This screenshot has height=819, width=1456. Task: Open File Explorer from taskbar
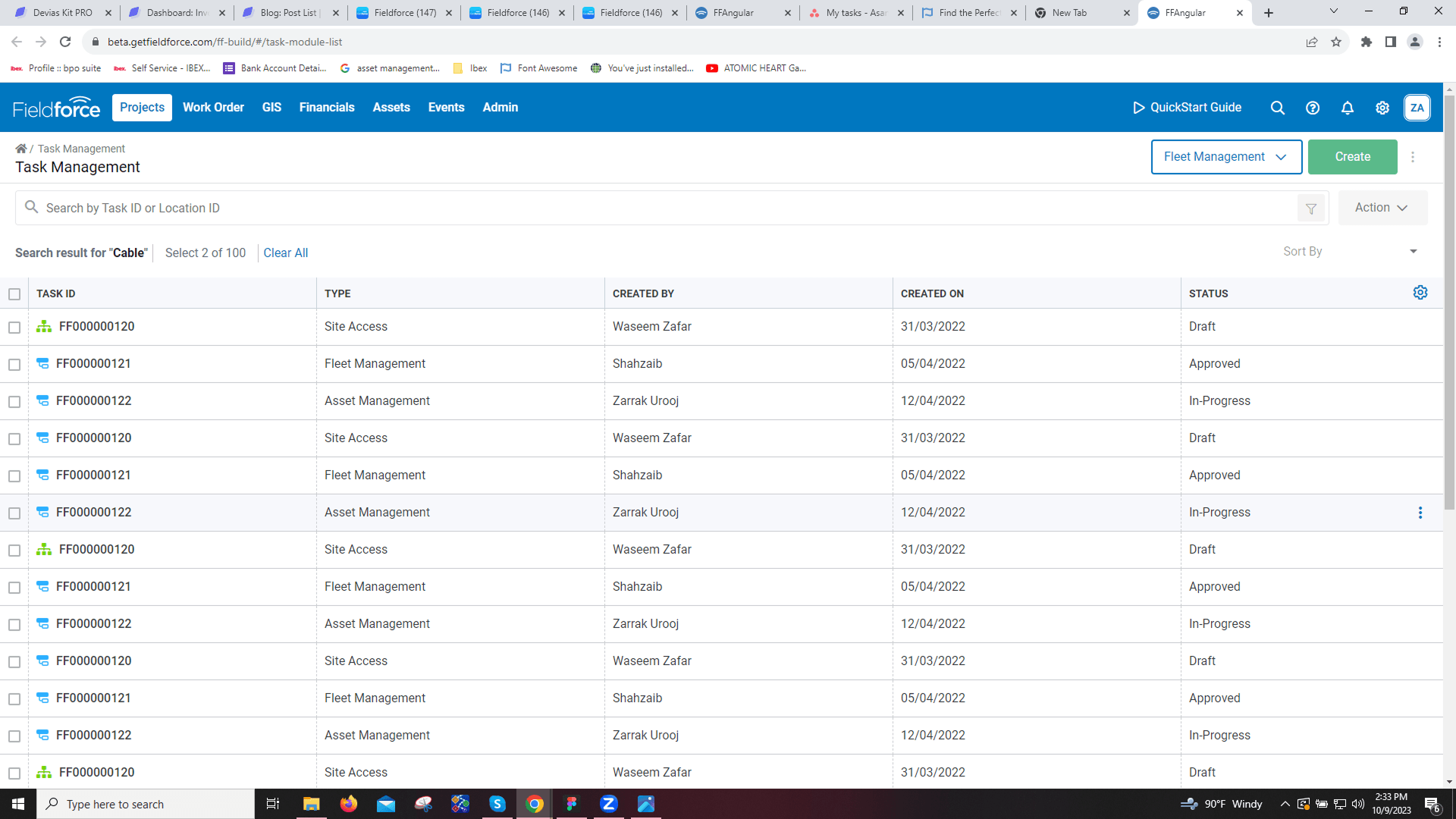312,804
